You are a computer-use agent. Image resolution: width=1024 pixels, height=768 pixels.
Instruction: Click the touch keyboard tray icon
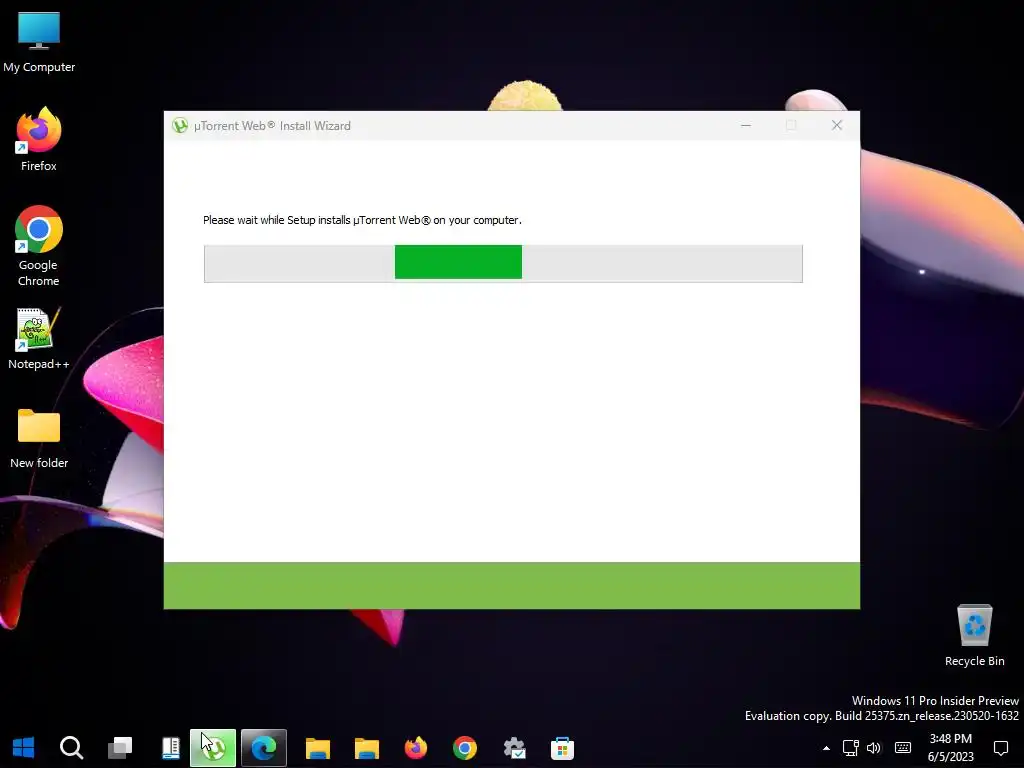pyautogui.click(x=903, y=748)
